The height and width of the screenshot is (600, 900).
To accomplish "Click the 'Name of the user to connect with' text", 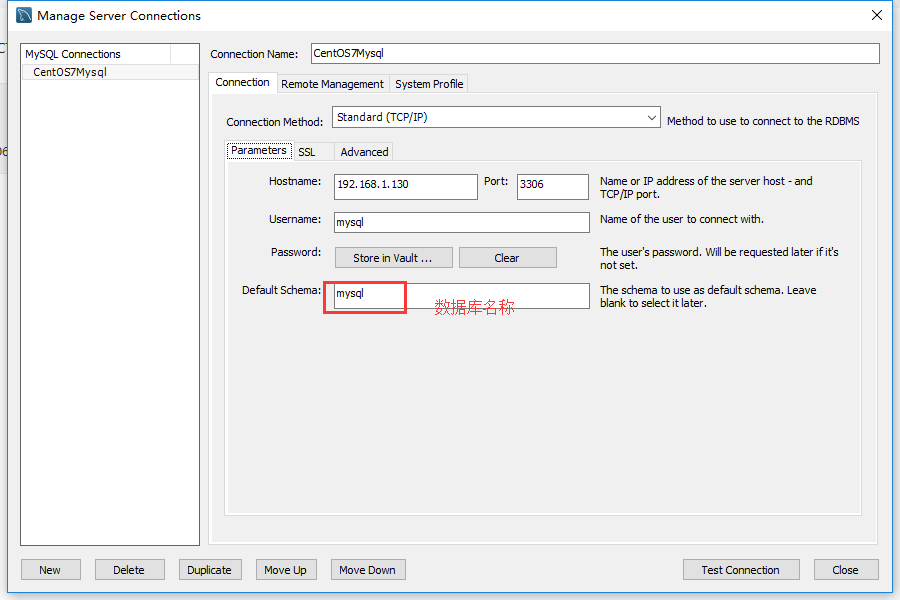I will 681,219.
